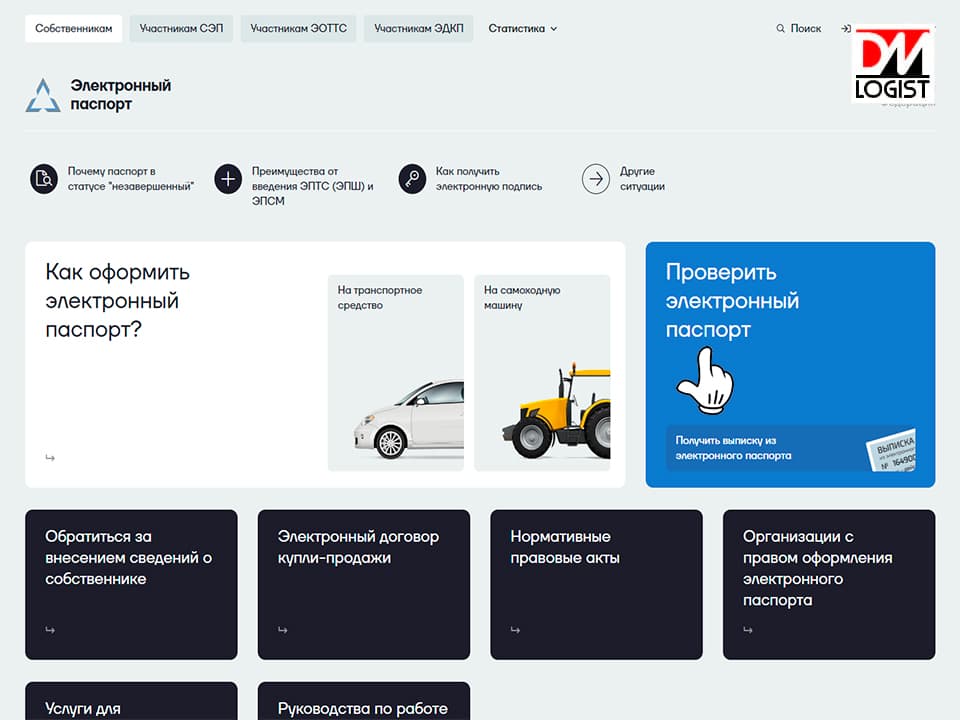The image size is (960, 720).
Task: Switch to the Участникам СЭП tab
Action: [x=181, y=28]
